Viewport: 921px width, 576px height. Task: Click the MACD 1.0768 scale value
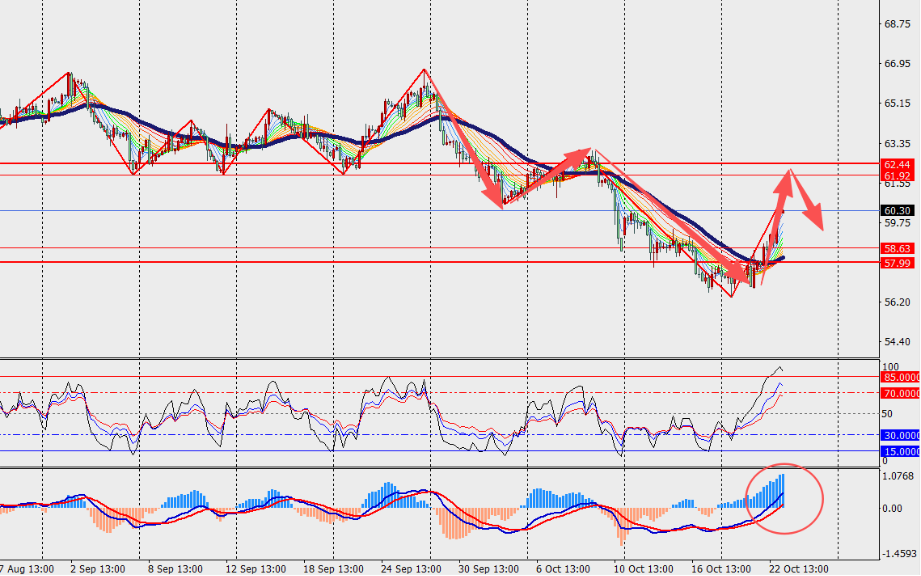coord(899,476)
